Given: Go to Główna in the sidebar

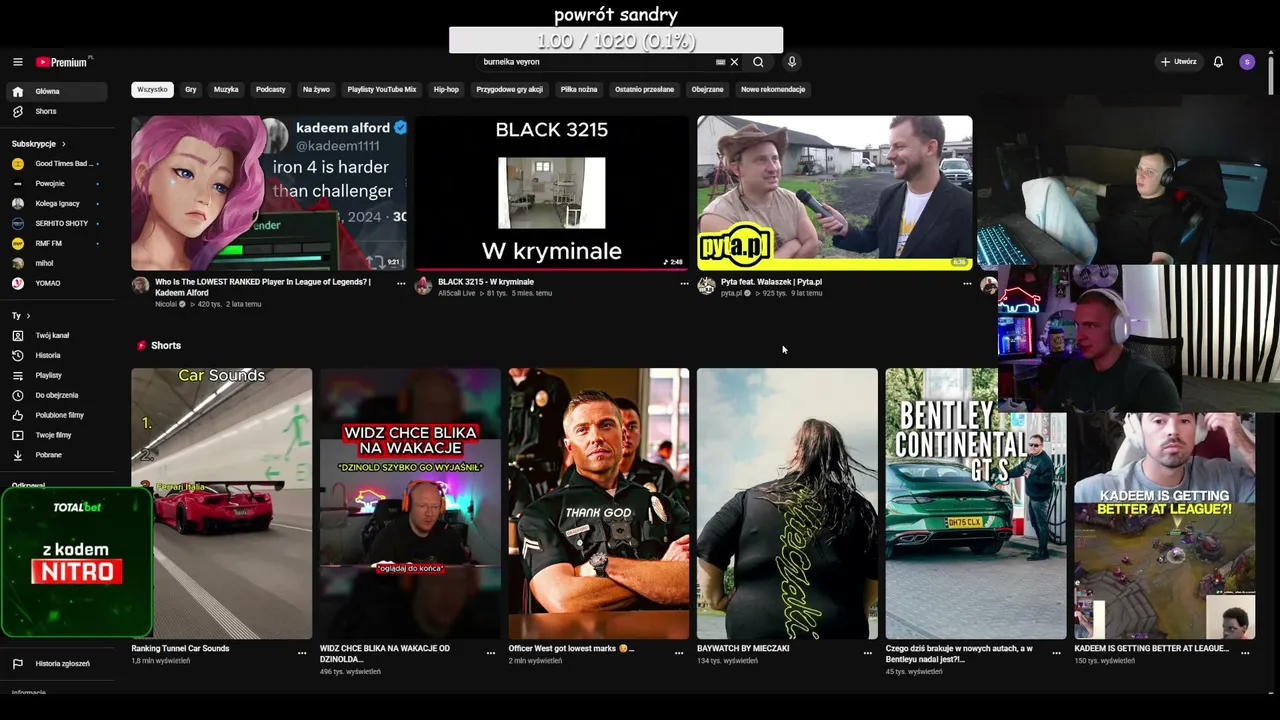Looking at the screenshot, I should point(57,91).
